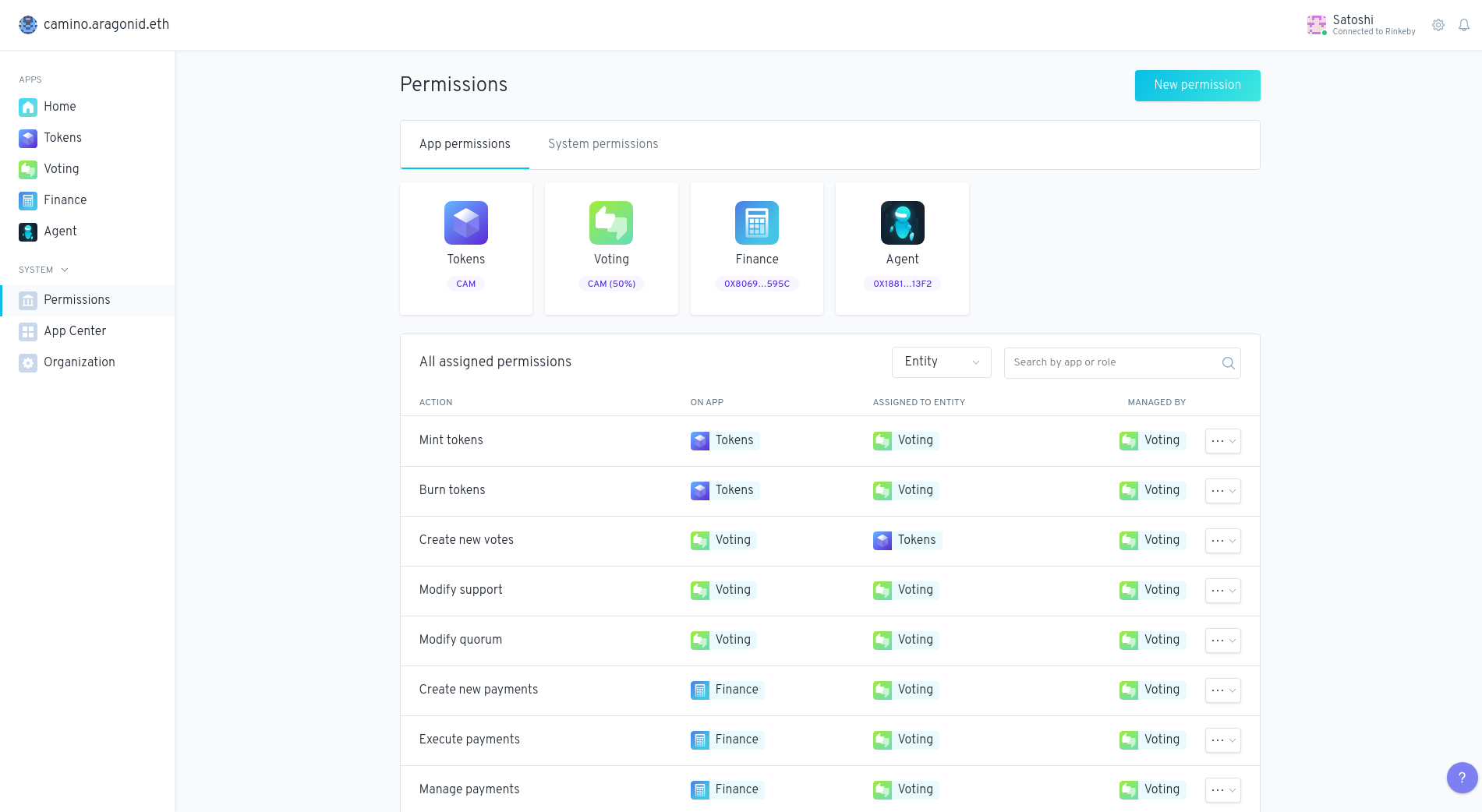The width and height of the screenshot is (1482, 812).
Task: Click the search by app or role field
Action: click(1111, 362)
